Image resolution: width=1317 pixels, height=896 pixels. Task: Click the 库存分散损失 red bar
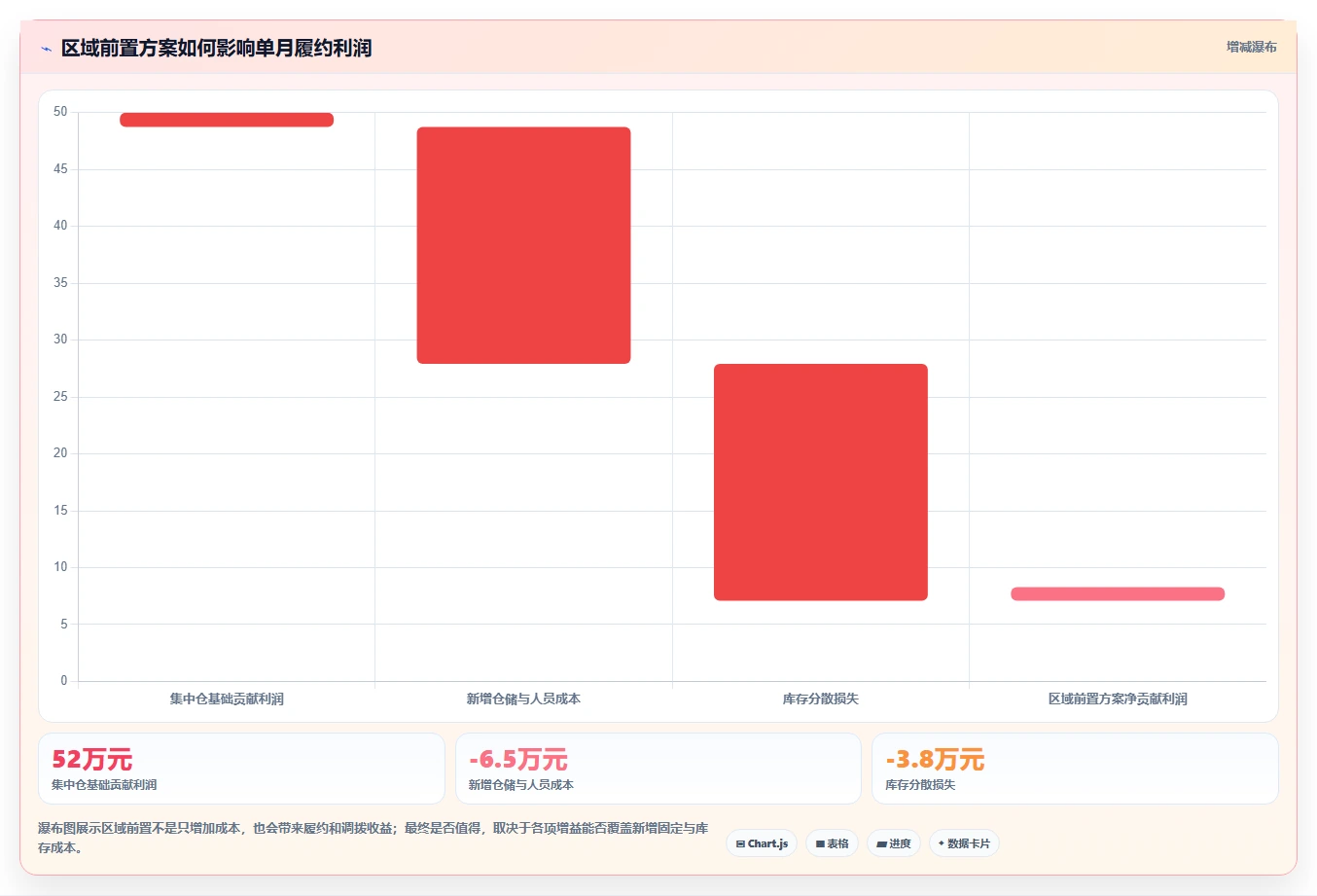tap(821, 483)
